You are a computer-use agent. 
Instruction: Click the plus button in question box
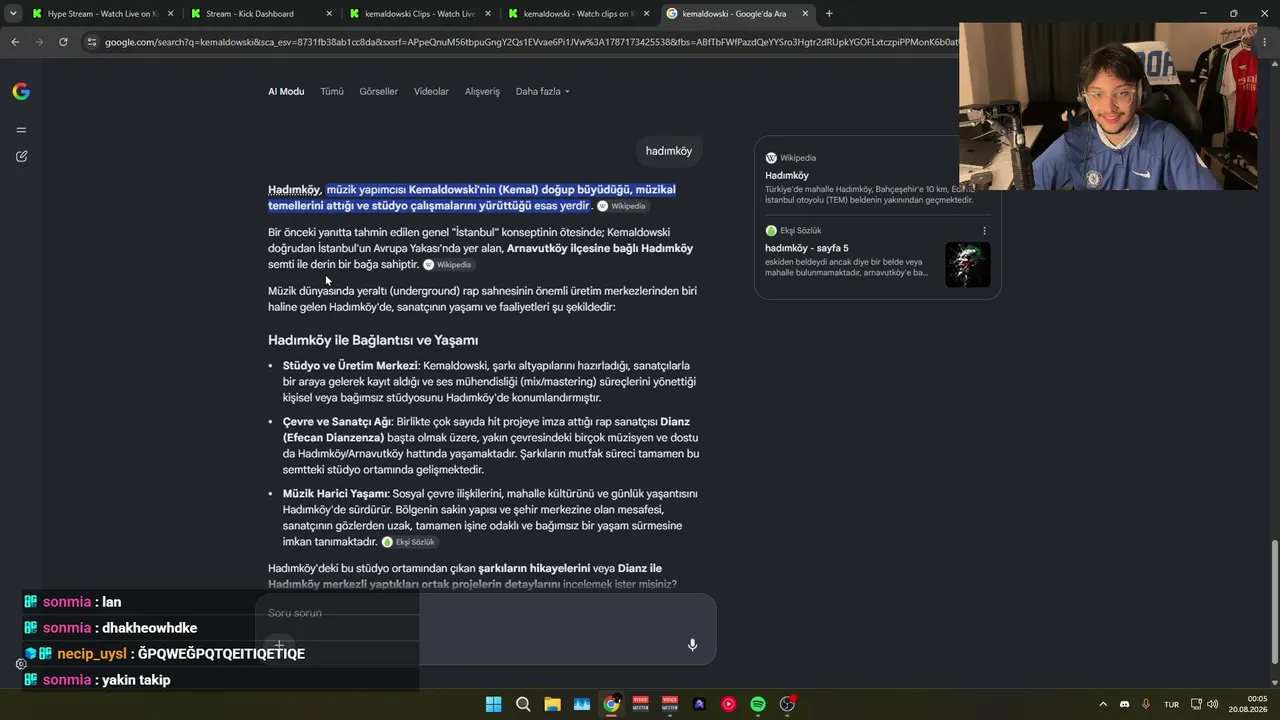coord(279,645)
